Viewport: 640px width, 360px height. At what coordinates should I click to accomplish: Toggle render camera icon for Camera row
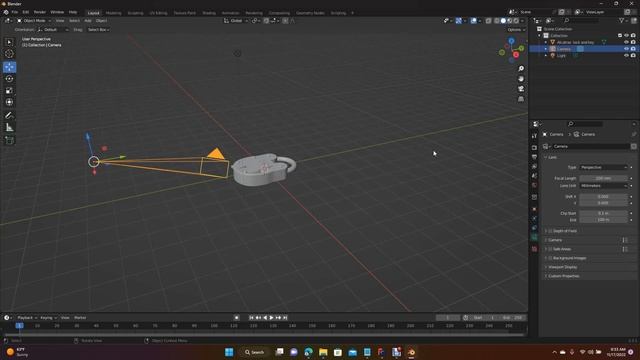[633, 49]
